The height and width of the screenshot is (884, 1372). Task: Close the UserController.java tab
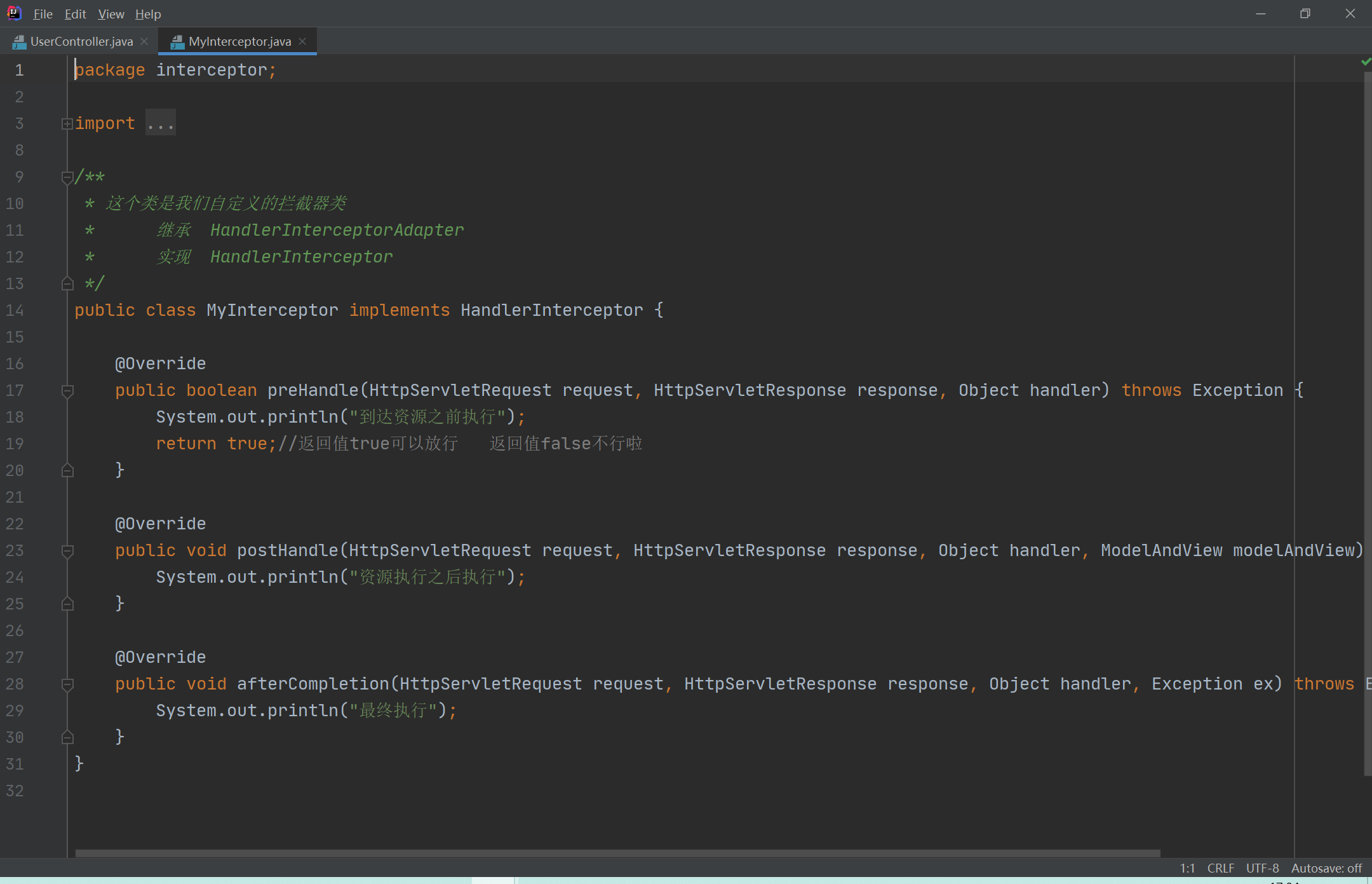coord(144,41)
